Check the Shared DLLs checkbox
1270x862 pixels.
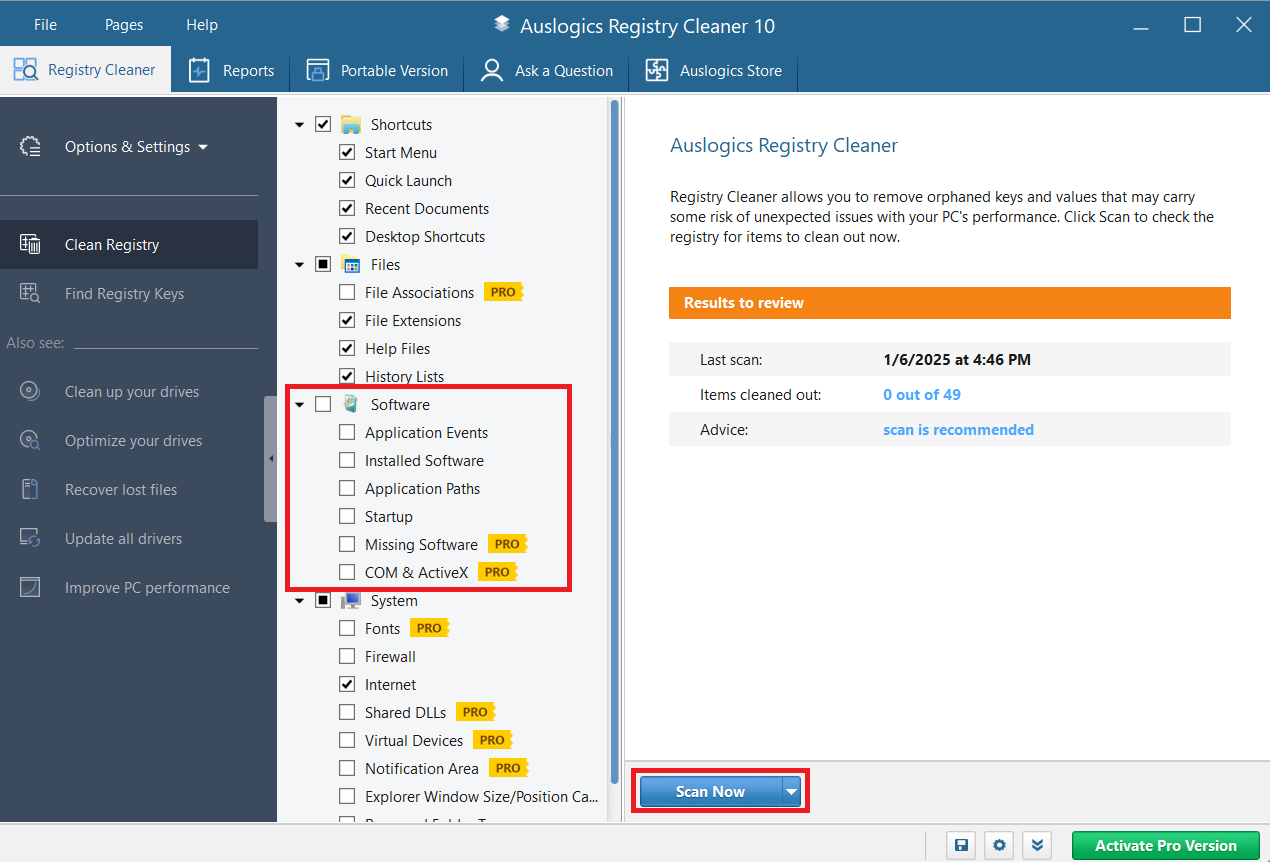tap(347, 713)
